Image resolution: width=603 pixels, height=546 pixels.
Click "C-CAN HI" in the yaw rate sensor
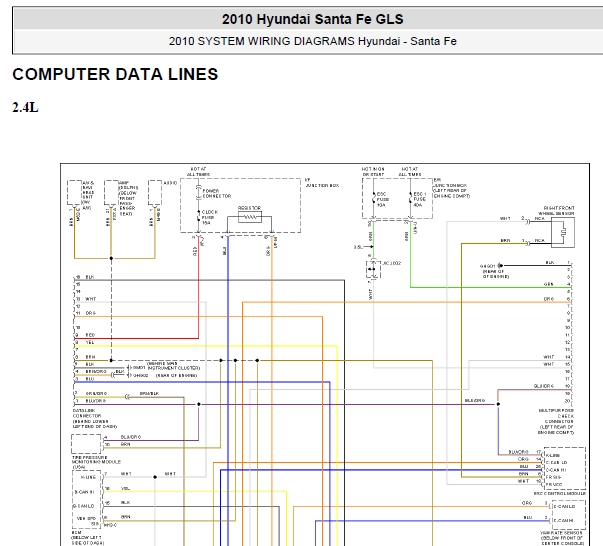pos(564,521)
